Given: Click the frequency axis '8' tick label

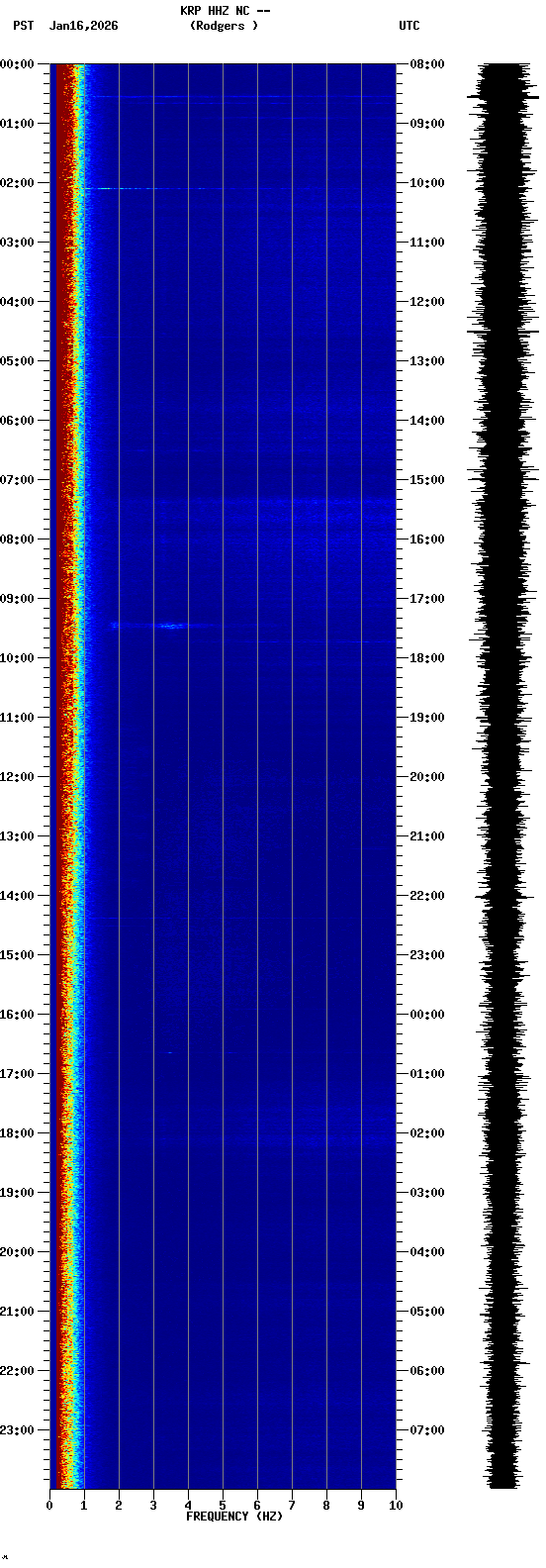Looking at the screenshot, I should coord(326,1506).
